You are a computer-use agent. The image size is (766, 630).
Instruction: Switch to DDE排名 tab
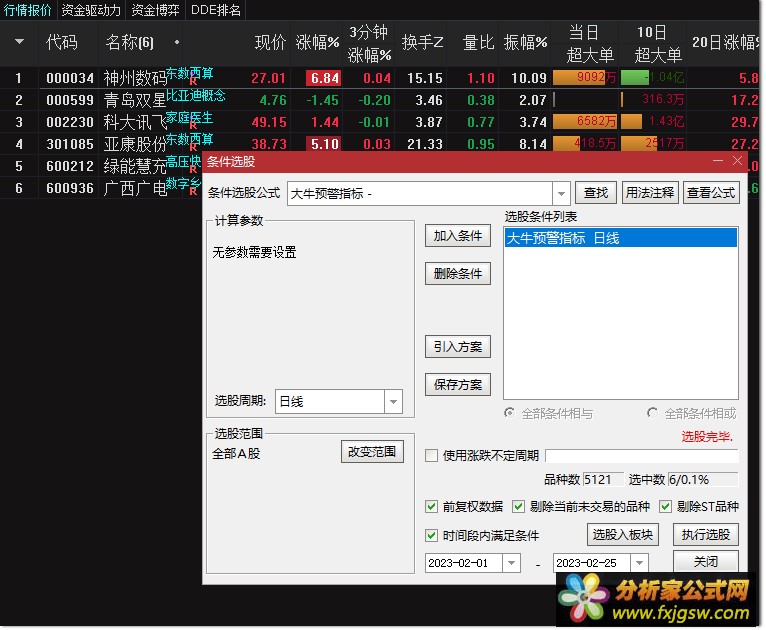tap(215, 10)
